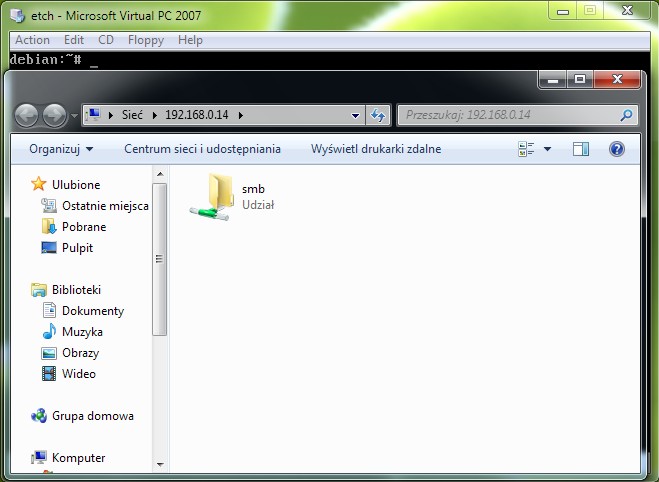Click Wyświetl drukarki zdalne

click(376, 149)
